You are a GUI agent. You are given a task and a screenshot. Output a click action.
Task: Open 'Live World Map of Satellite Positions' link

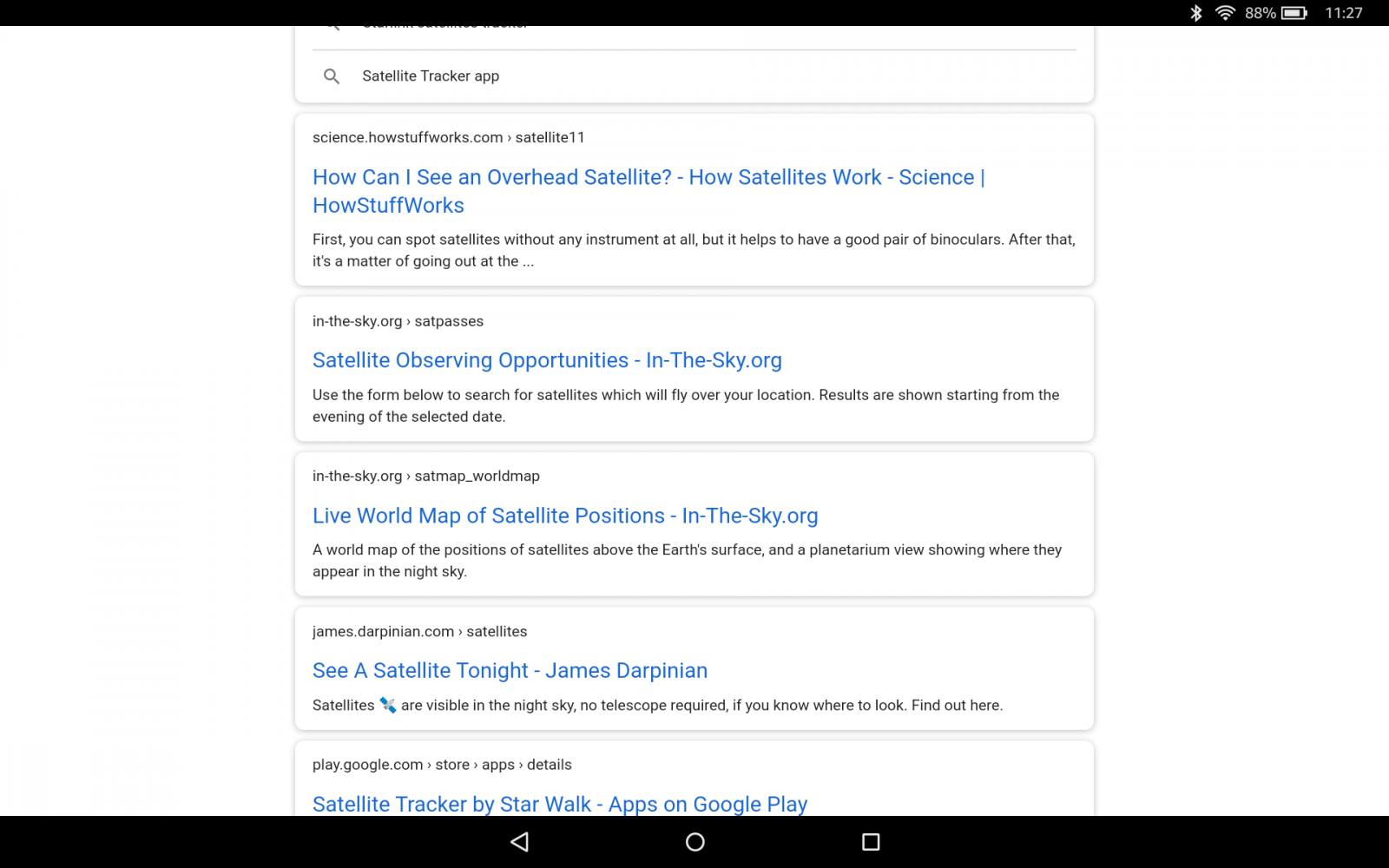click(565, 516)
